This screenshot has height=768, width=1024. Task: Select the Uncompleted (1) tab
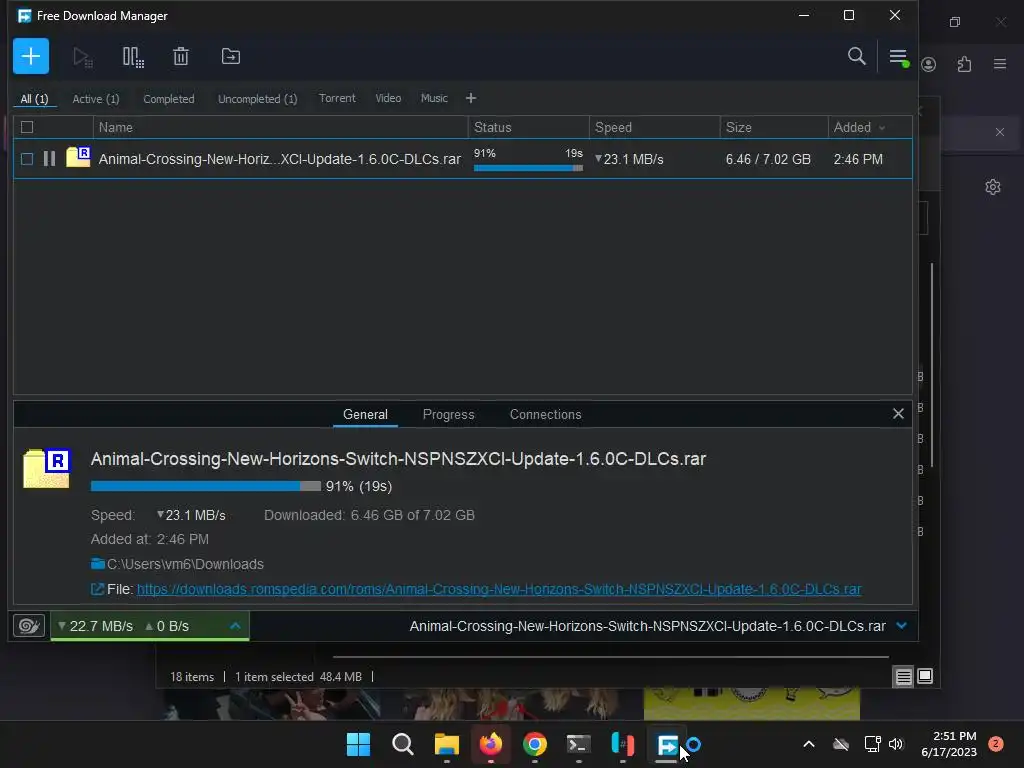pos(257,99)
